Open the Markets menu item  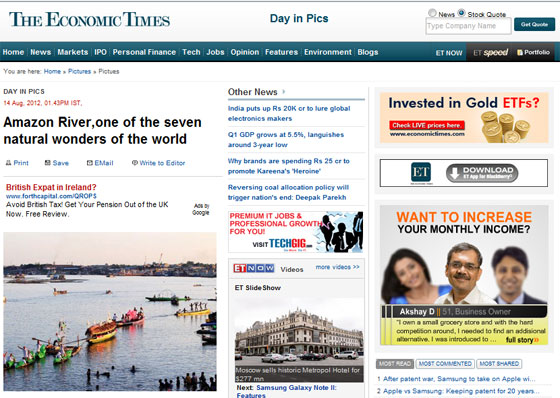[73, 52]
